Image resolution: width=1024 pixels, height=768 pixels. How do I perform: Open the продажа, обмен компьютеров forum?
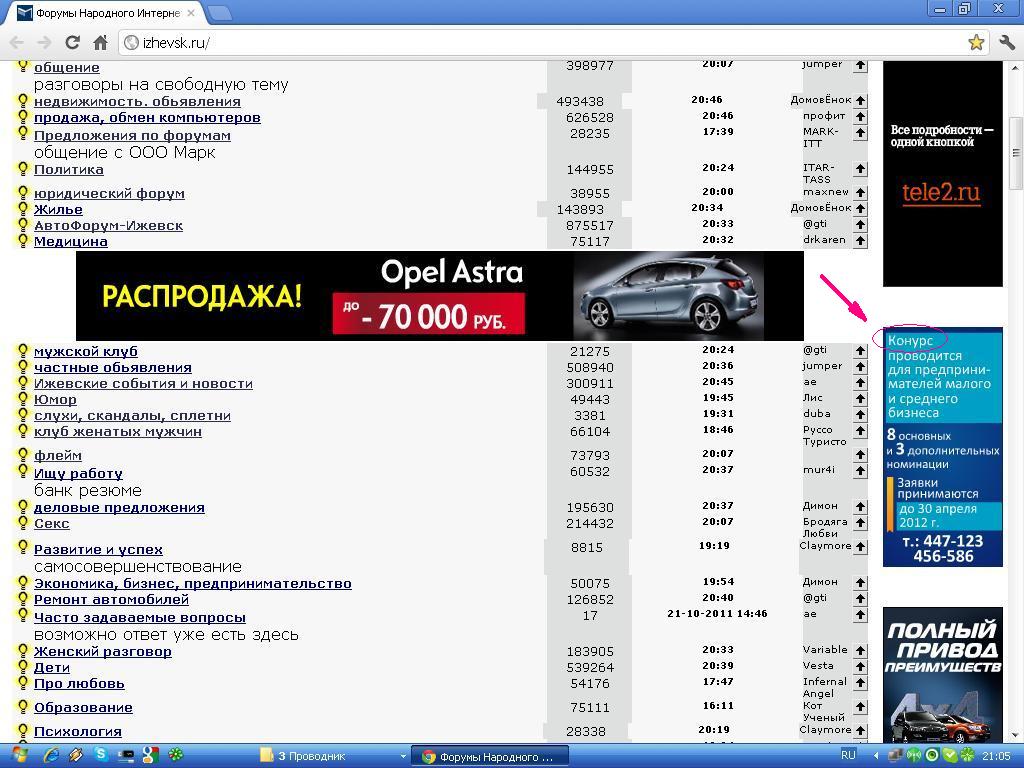coord(147,118)
